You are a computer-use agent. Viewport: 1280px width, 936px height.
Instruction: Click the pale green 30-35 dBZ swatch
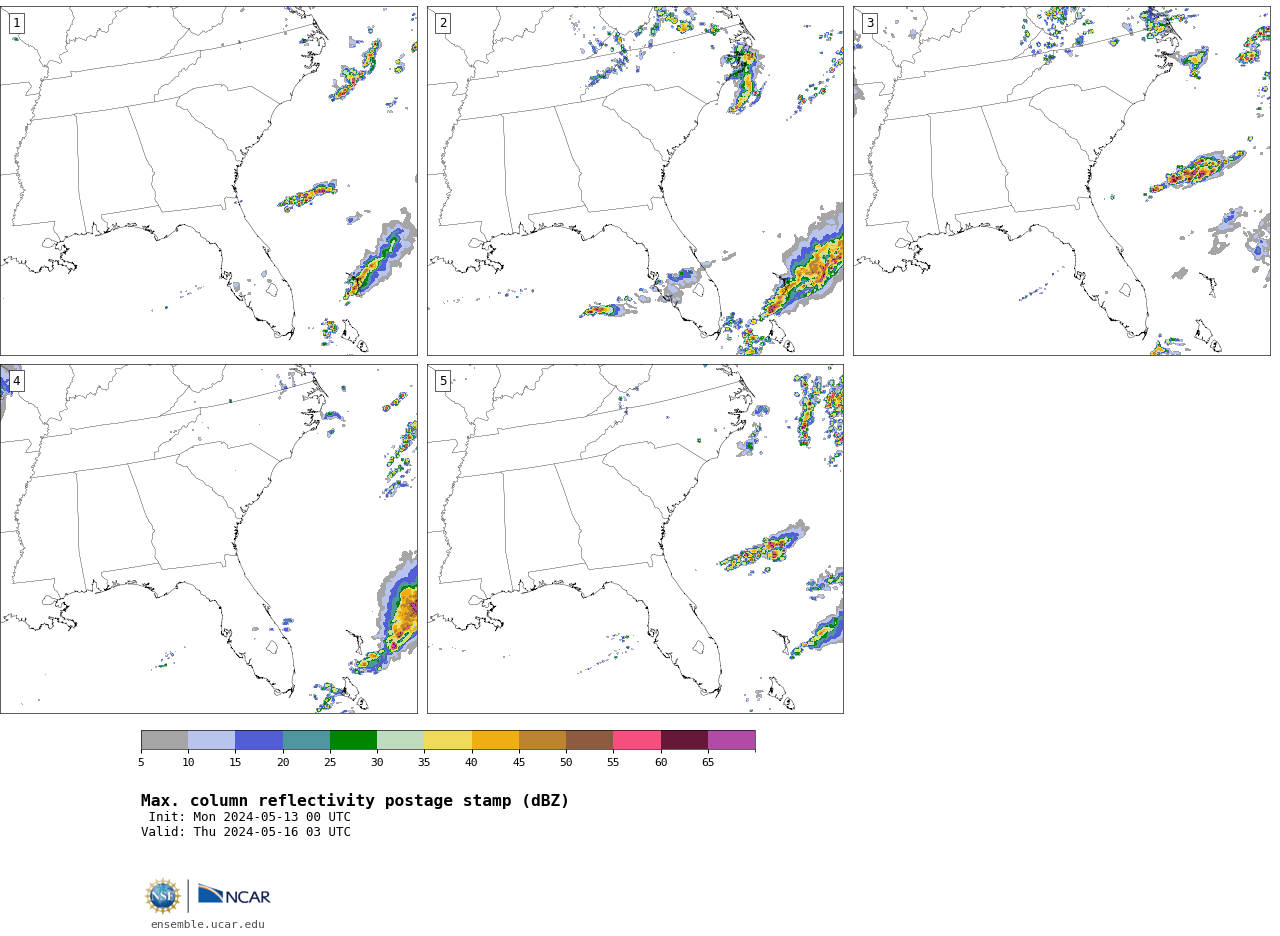[x=400, y=740]
